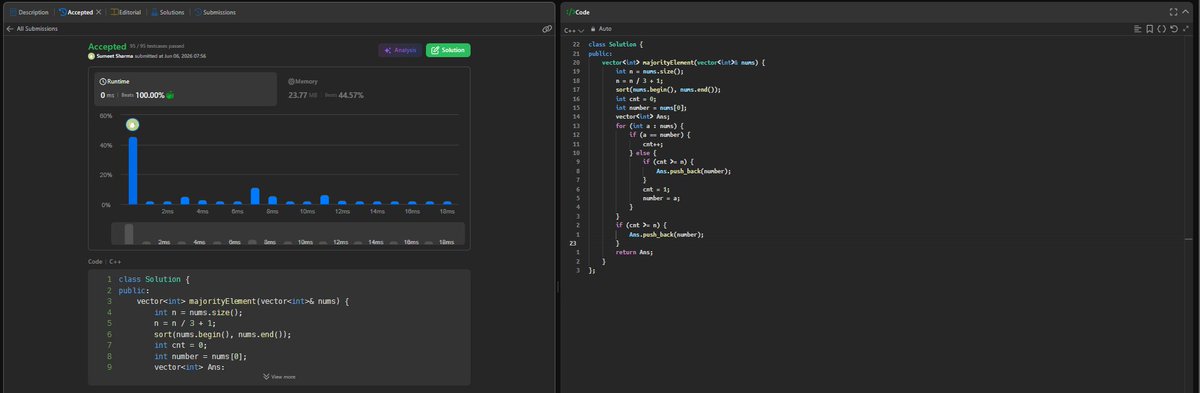1200x393 pixels.
Task: Select the Accepted tab
Action: pyautogui.click(x=76, y=11)
